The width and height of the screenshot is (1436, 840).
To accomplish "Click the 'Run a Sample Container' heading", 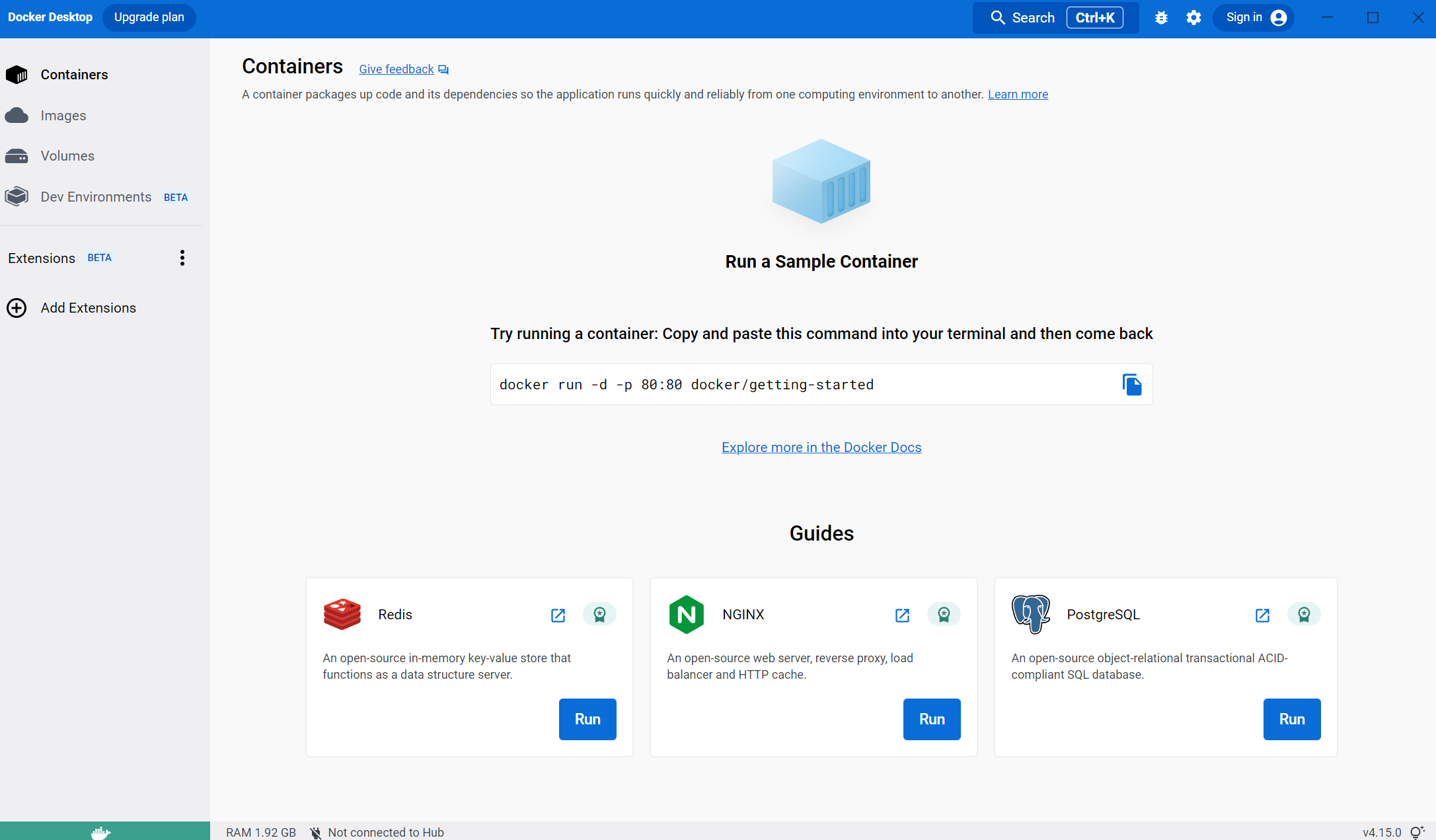I will [821, 262].
